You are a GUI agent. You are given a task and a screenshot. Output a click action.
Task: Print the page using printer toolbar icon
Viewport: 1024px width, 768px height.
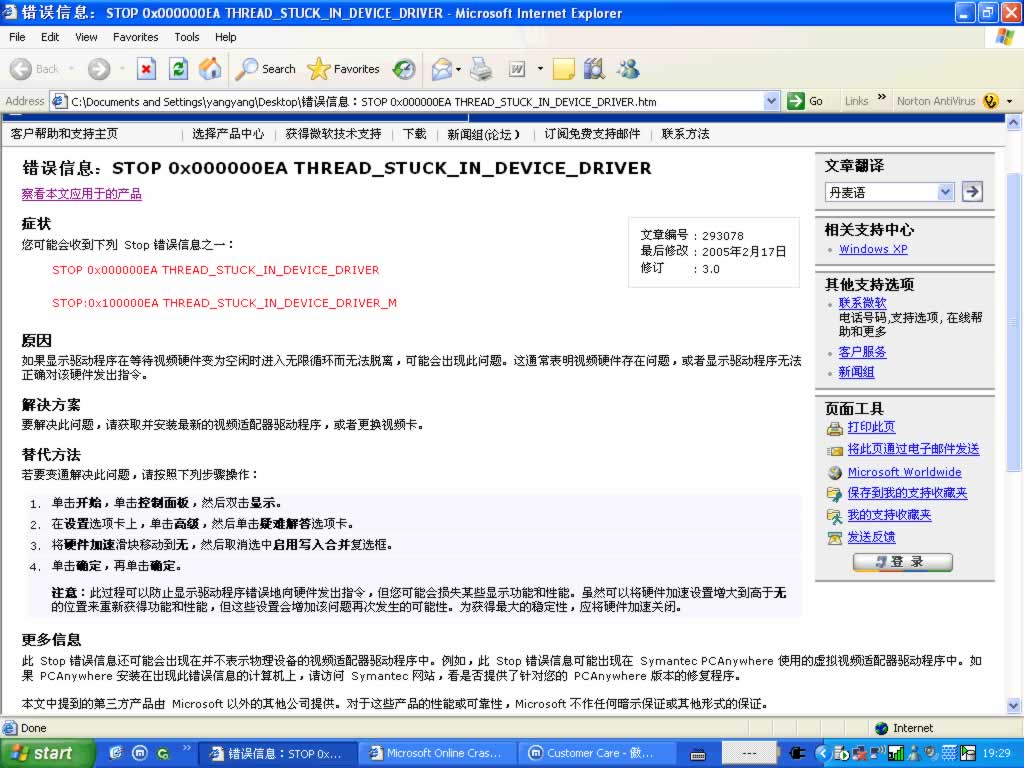[x=481, y=69]
